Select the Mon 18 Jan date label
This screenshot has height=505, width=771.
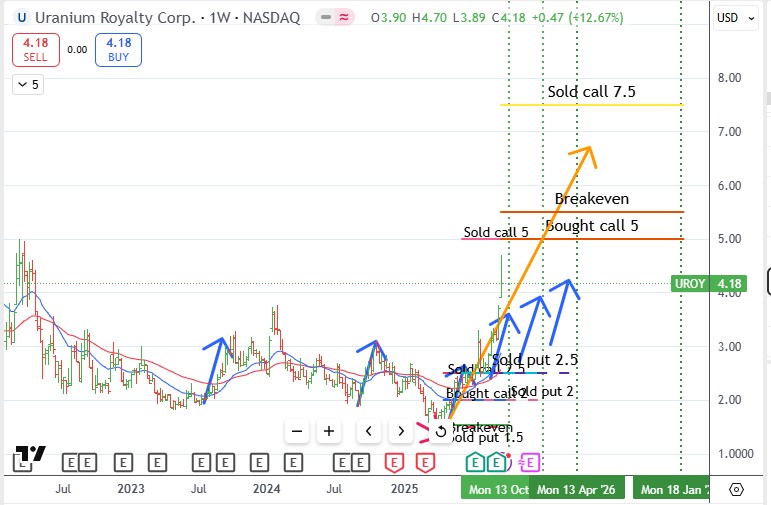coord(671,490)
